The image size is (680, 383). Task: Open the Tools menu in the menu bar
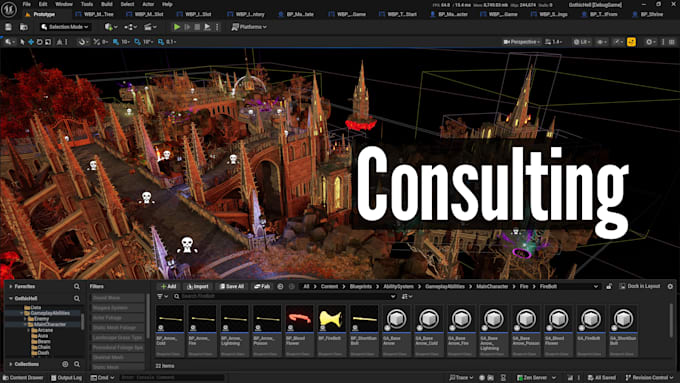coord(87,4)
